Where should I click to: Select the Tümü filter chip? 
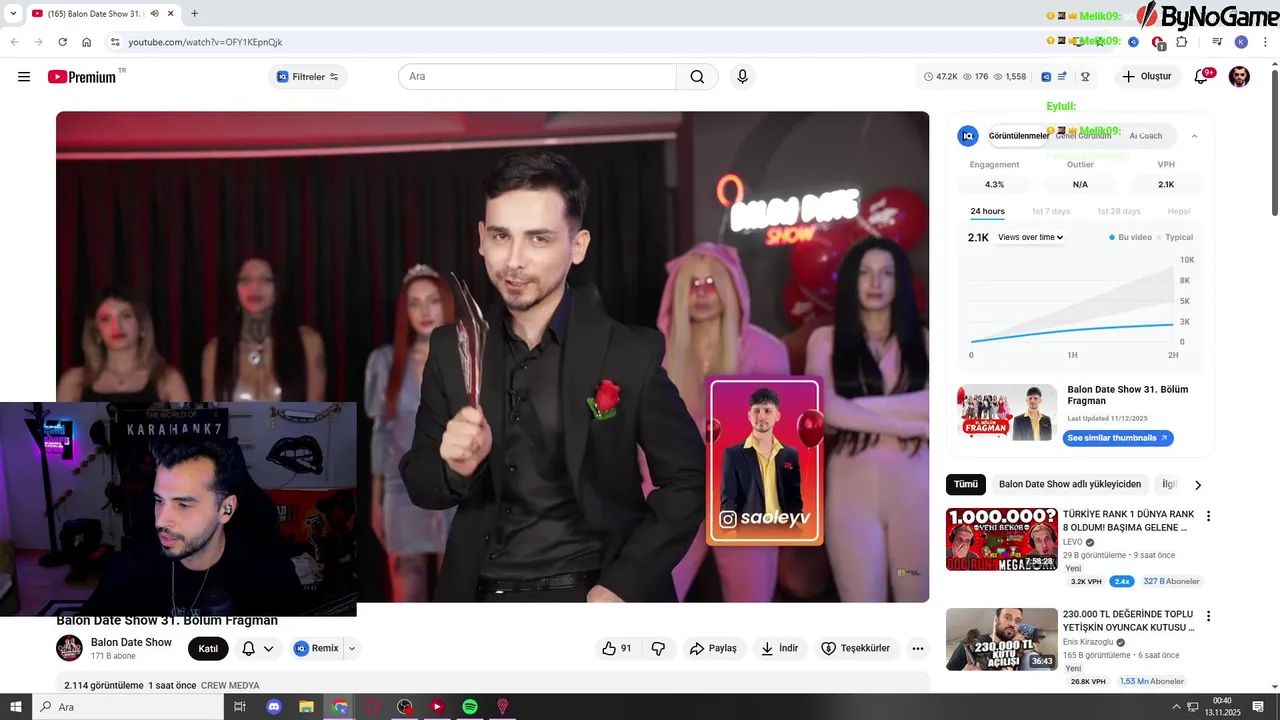pos(966,484)
